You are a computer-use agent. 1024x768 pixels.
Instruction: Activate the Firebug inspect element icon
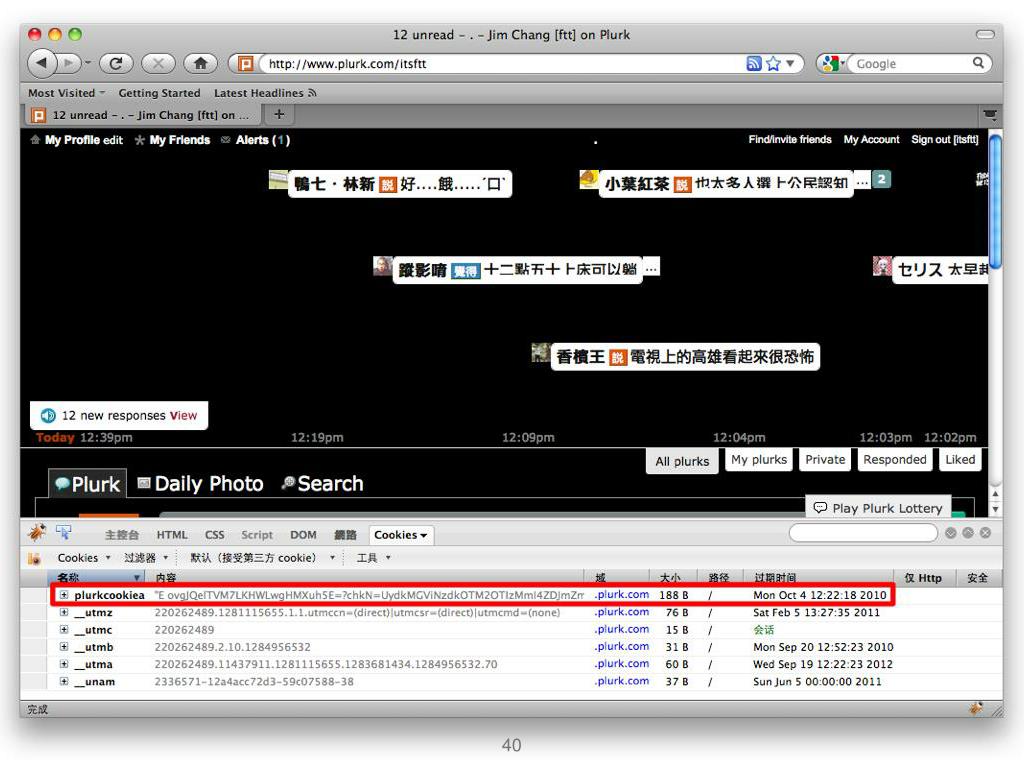[63, 533]
